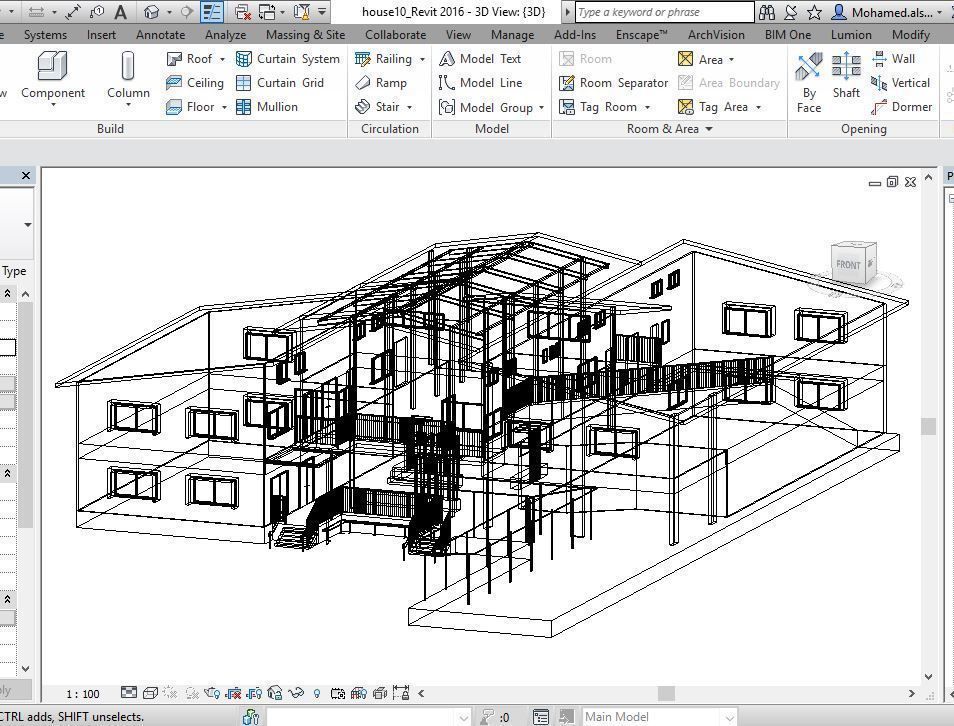The image size is (954, 726).
Task: Toggle Temporary Hide/Isolate glasses icon
Action: click(x=296, y=693)
